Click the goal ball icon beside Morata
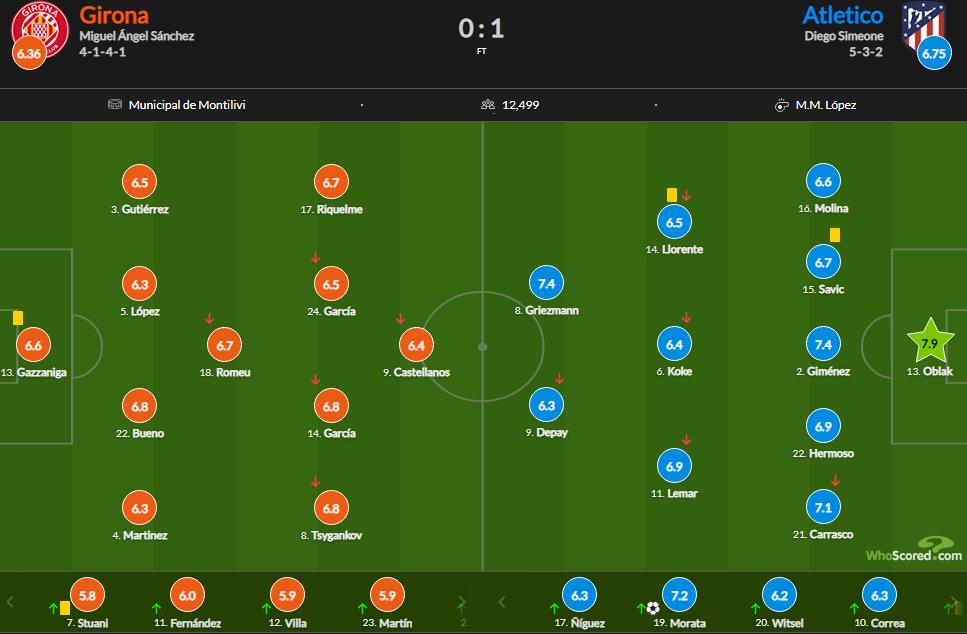This screenshot has height=634, width=967. [x=653, y=607]
